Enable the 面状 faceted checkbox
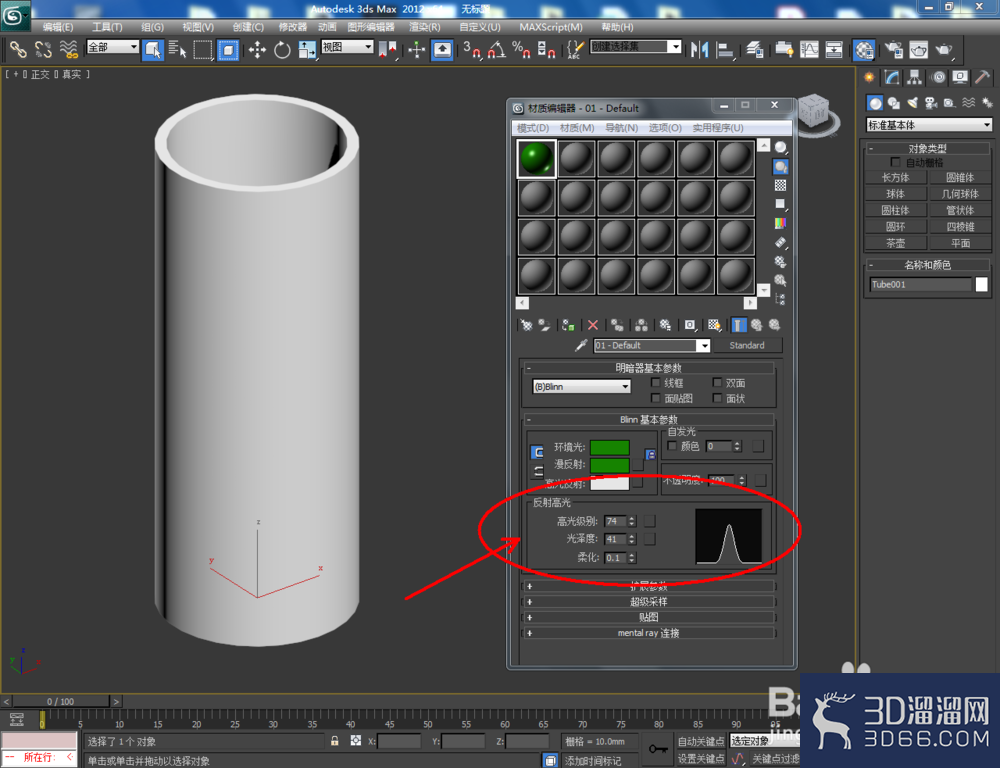1000x768 pixels. [717, 398]
